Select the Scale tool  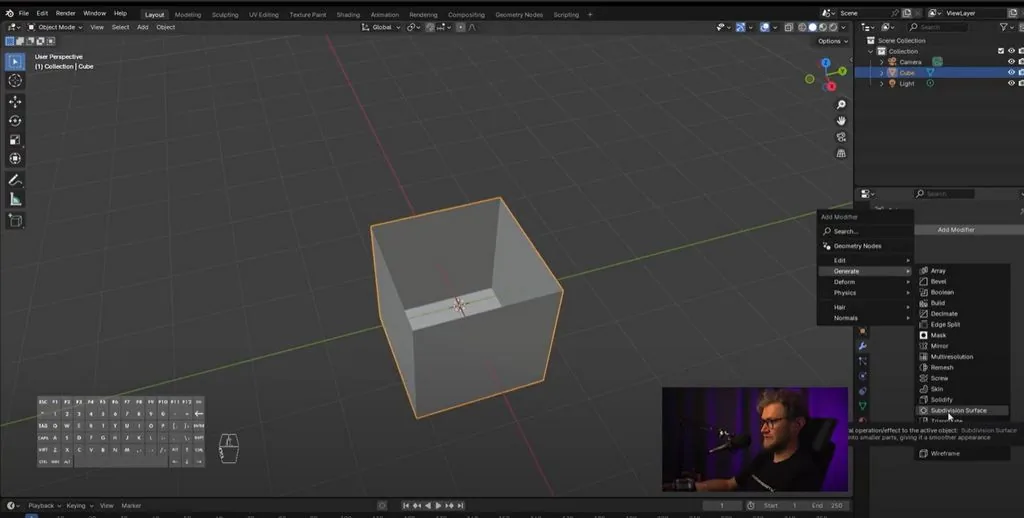pos(15,140)
